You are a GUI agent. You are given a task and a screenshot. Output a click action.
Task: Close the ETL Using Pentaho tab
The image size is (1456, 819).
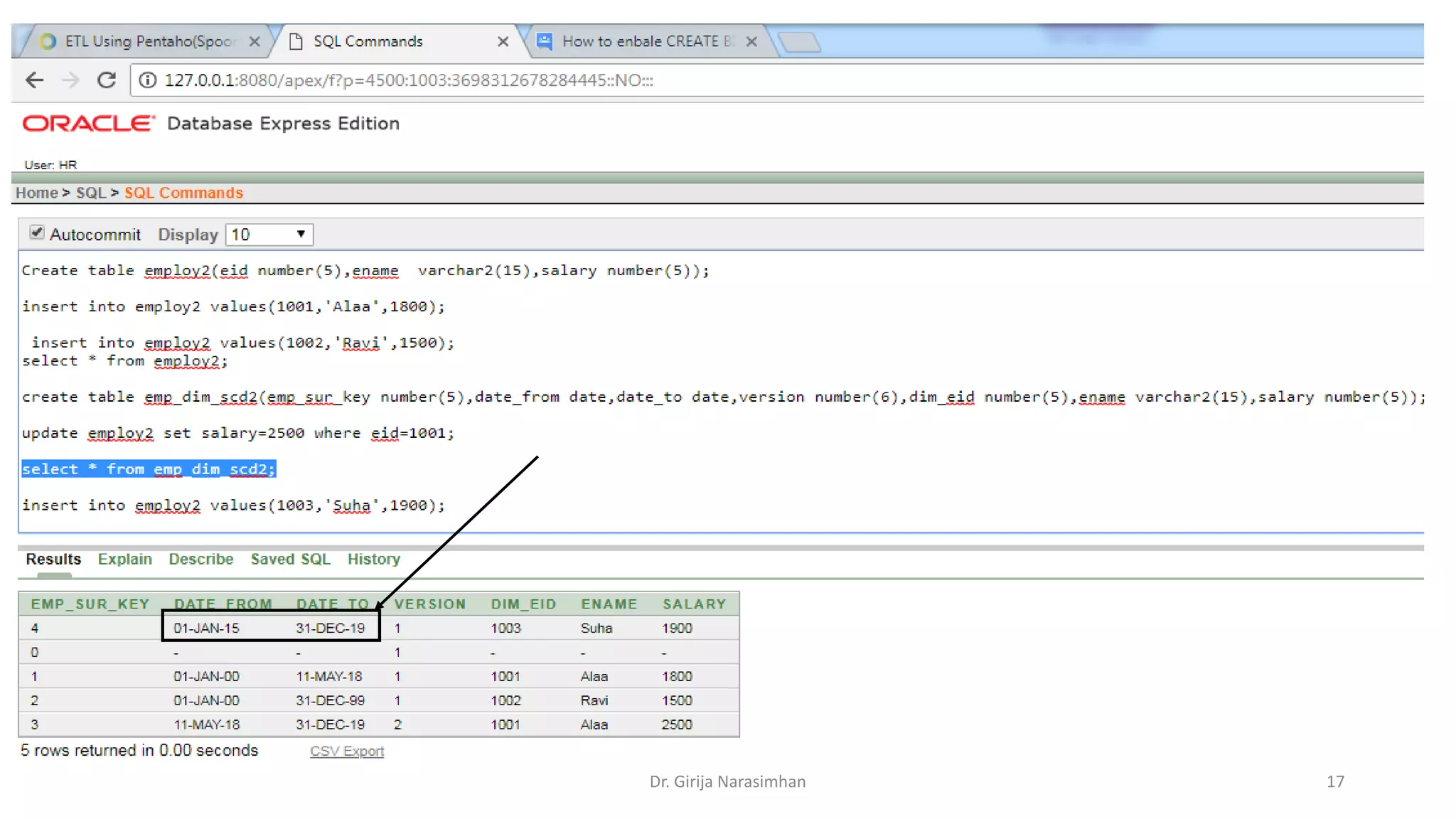tap(254, 42)
